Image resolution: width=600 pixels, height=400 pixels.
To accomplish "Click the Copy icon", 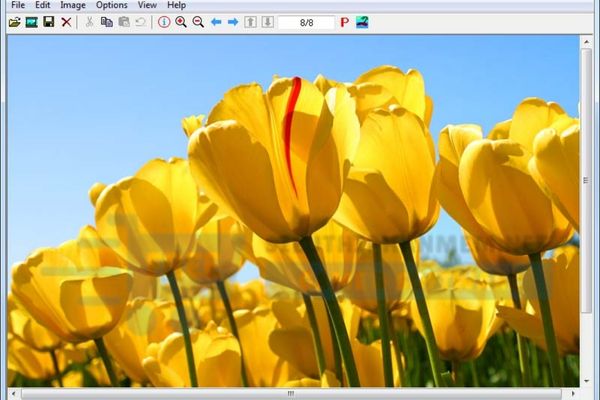I will (x=106, y=22).
